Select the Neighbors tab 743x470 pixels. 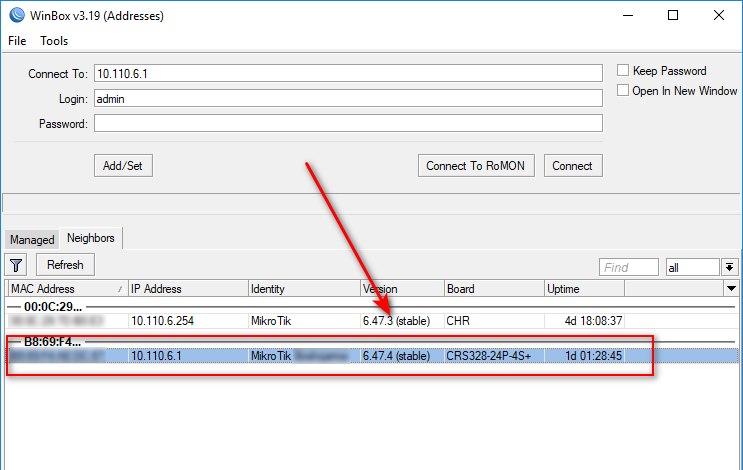tap(91, 238)
